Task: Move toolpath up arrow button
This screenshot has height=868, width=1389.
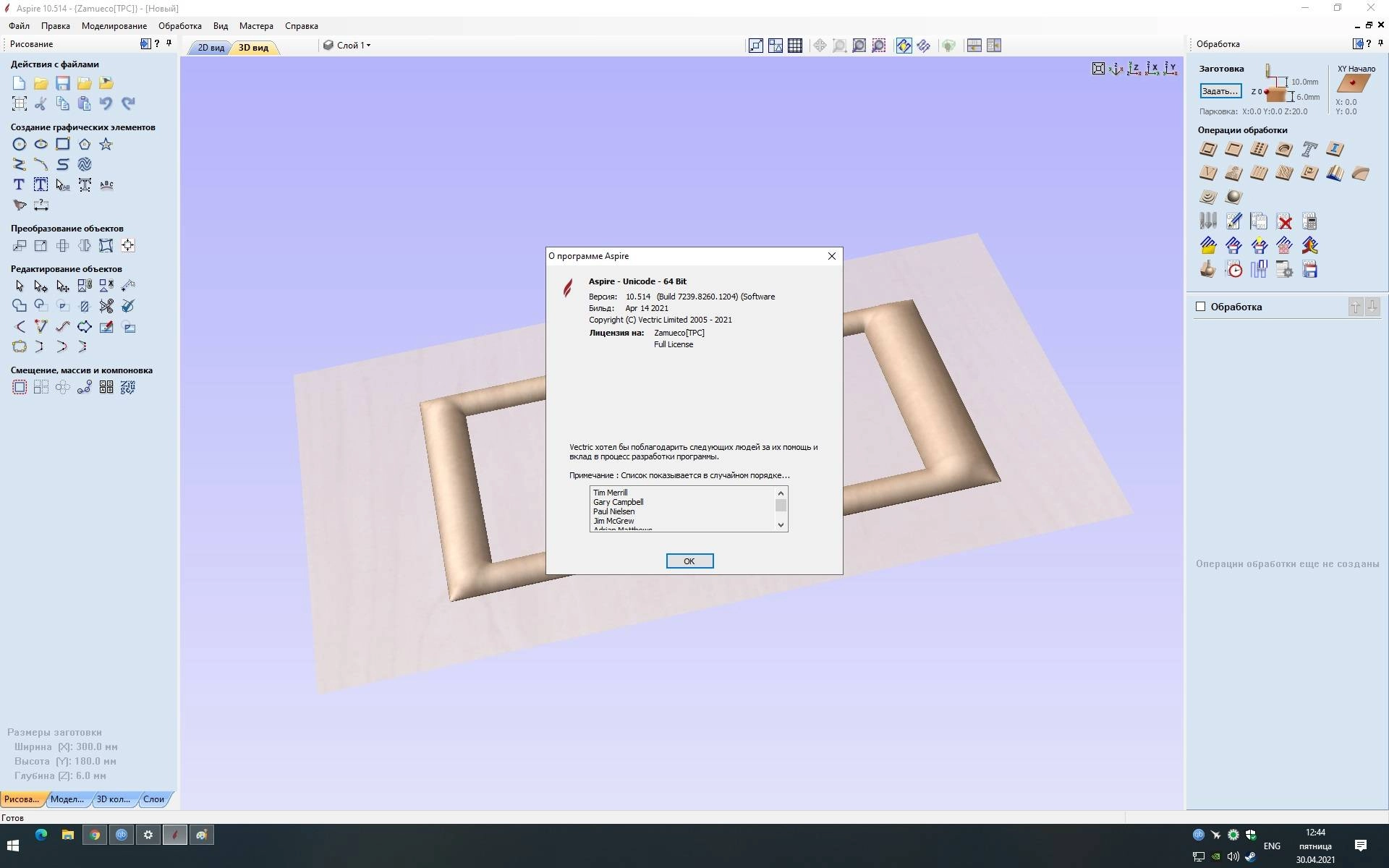Action: click(1356, 307)
